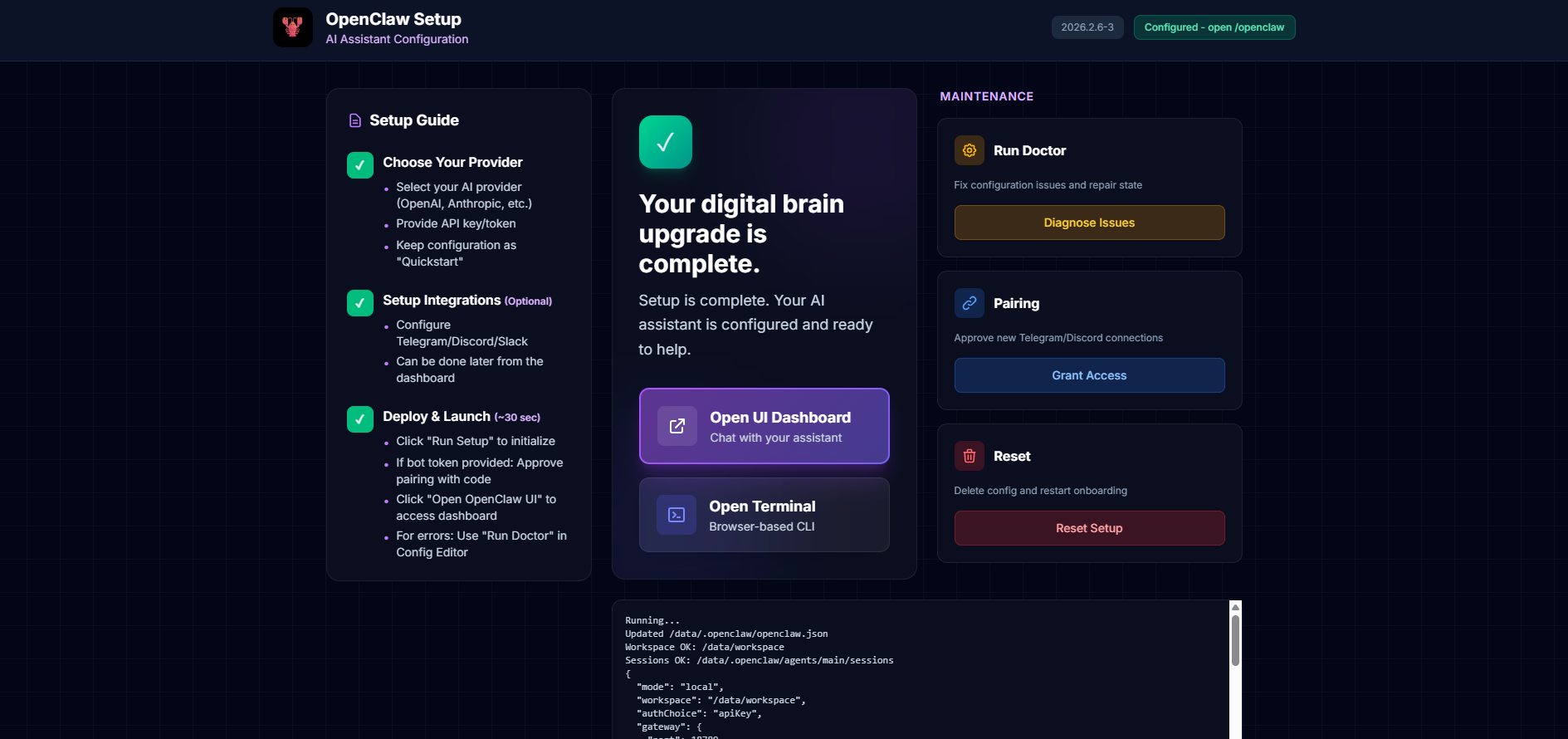This screenshot has height=739, width=1568.
Task: Click the Pairing chain-link icon
Action: tap(970, 303)
